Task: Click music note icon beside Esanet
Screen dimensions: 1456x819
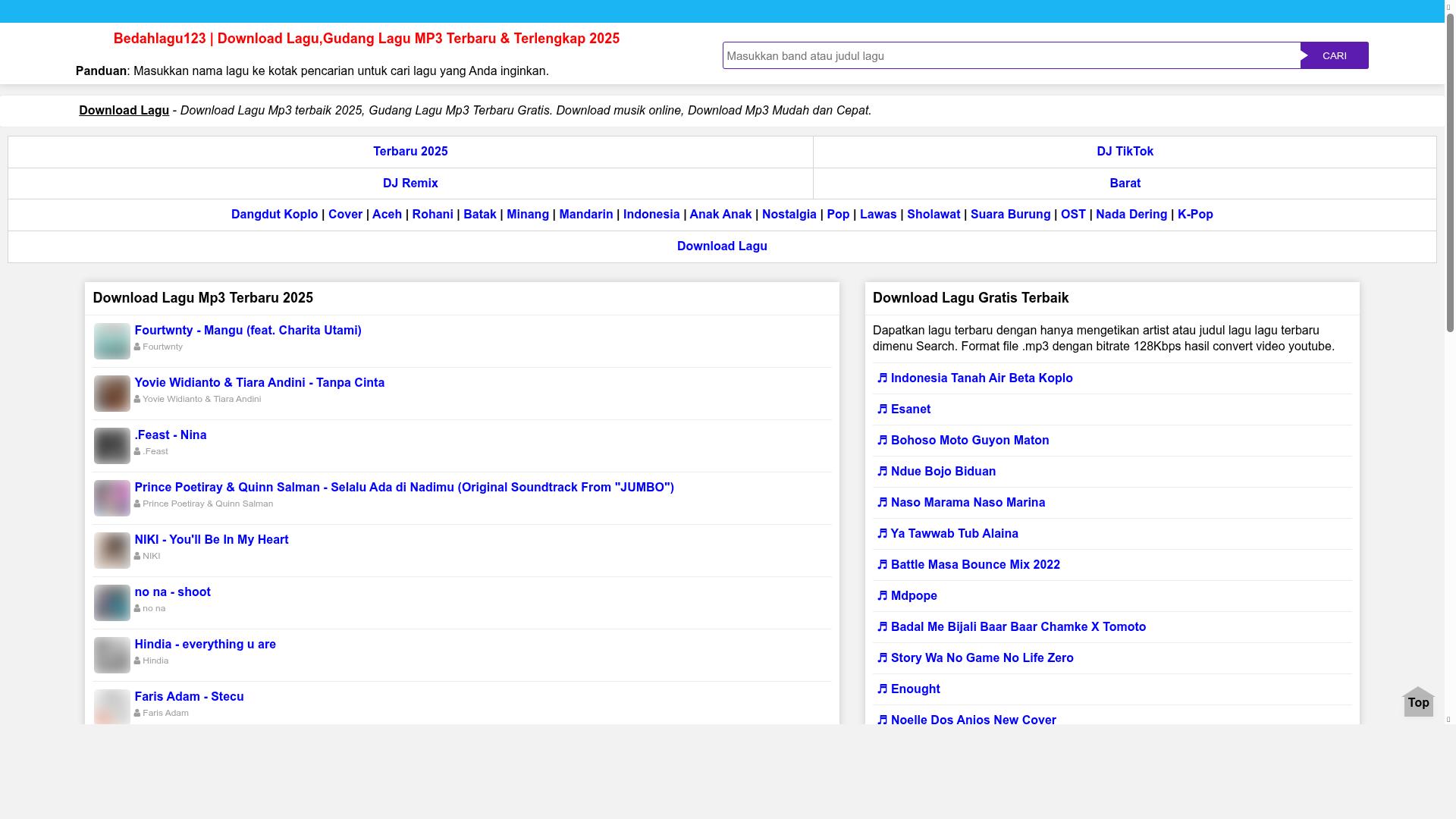Action: click(882, 409)
